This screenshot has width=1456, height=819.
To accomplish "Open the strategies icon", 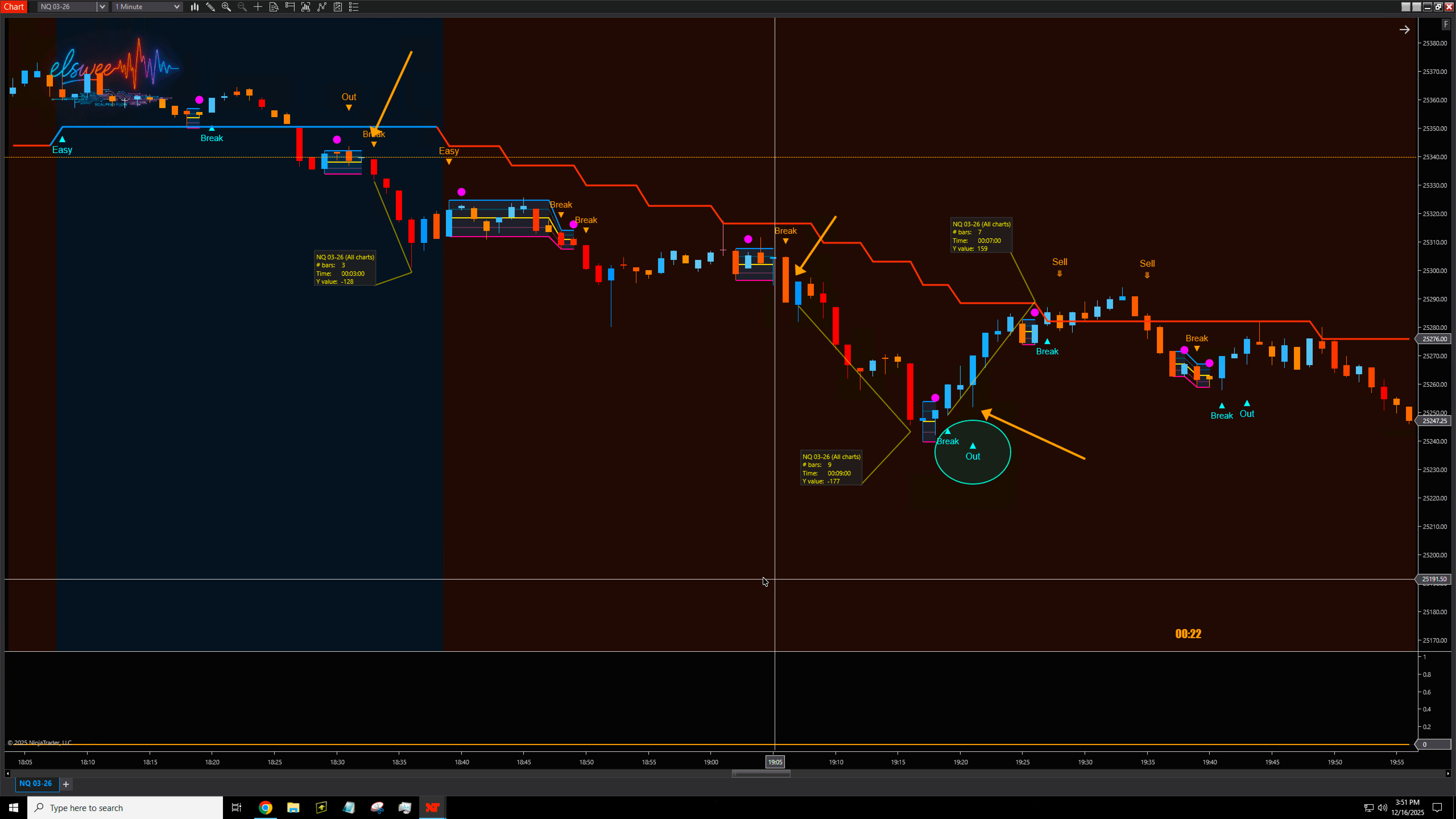I will (x=322, y=7).
